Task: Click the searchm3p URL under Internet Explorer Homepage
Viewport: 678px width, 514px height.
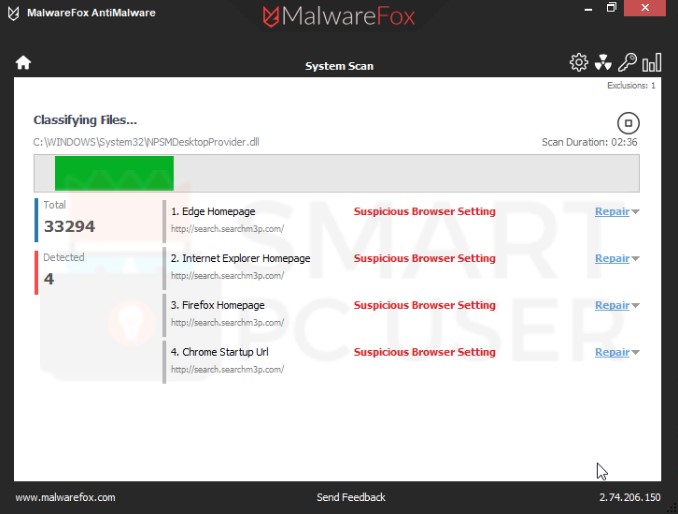Action: [x=227, y=276]
